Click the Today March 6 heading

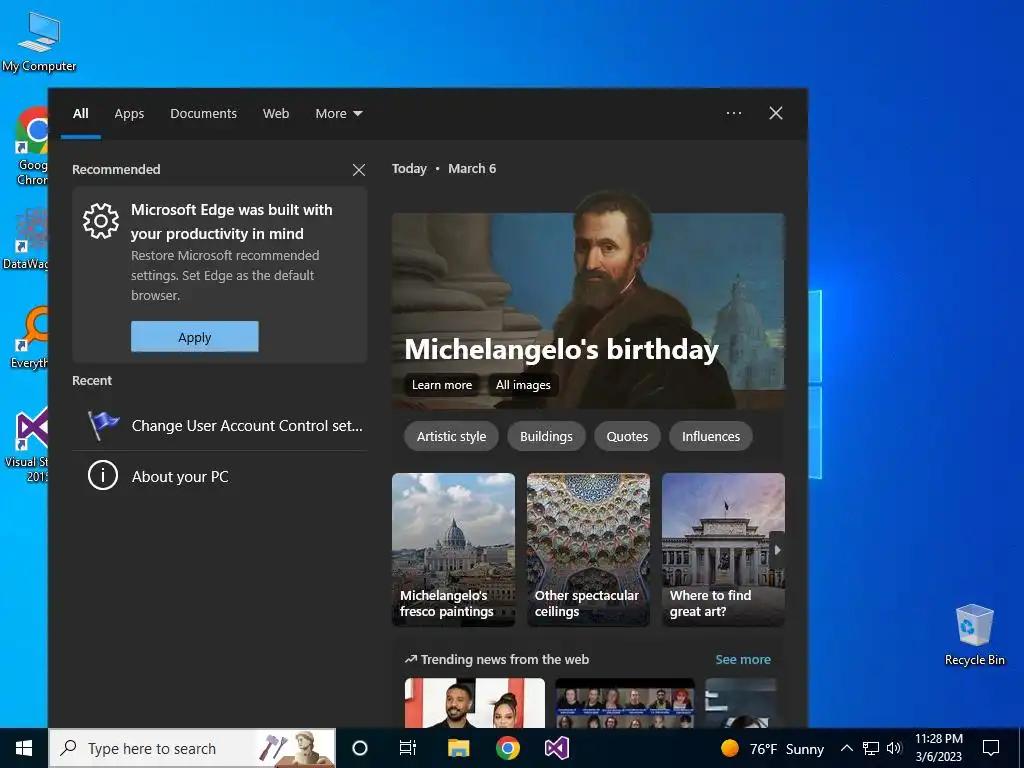[444, 168]
